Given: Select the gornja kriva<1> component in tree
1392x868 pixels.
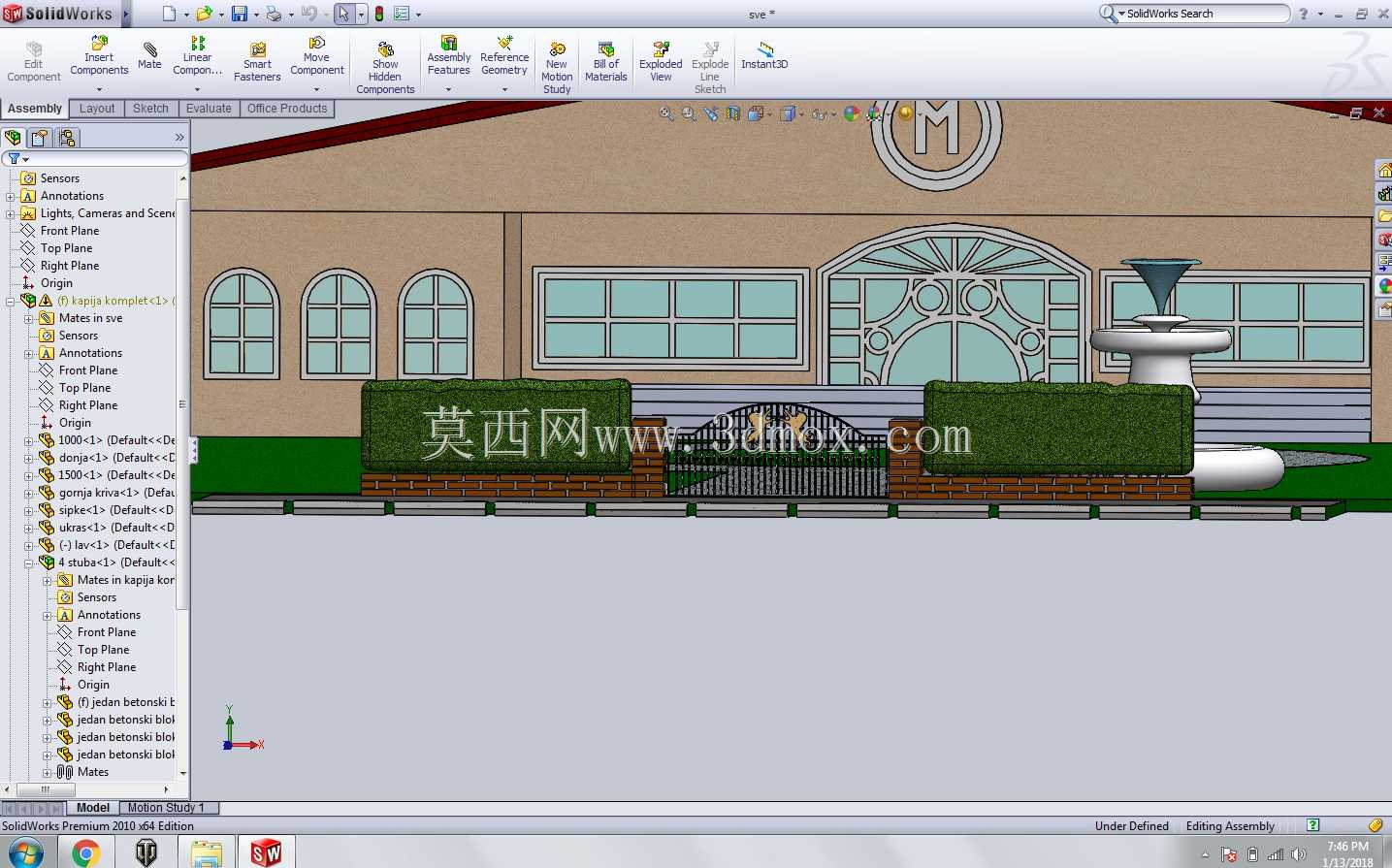Looking at the screenshot, I should tap(107, 493).
